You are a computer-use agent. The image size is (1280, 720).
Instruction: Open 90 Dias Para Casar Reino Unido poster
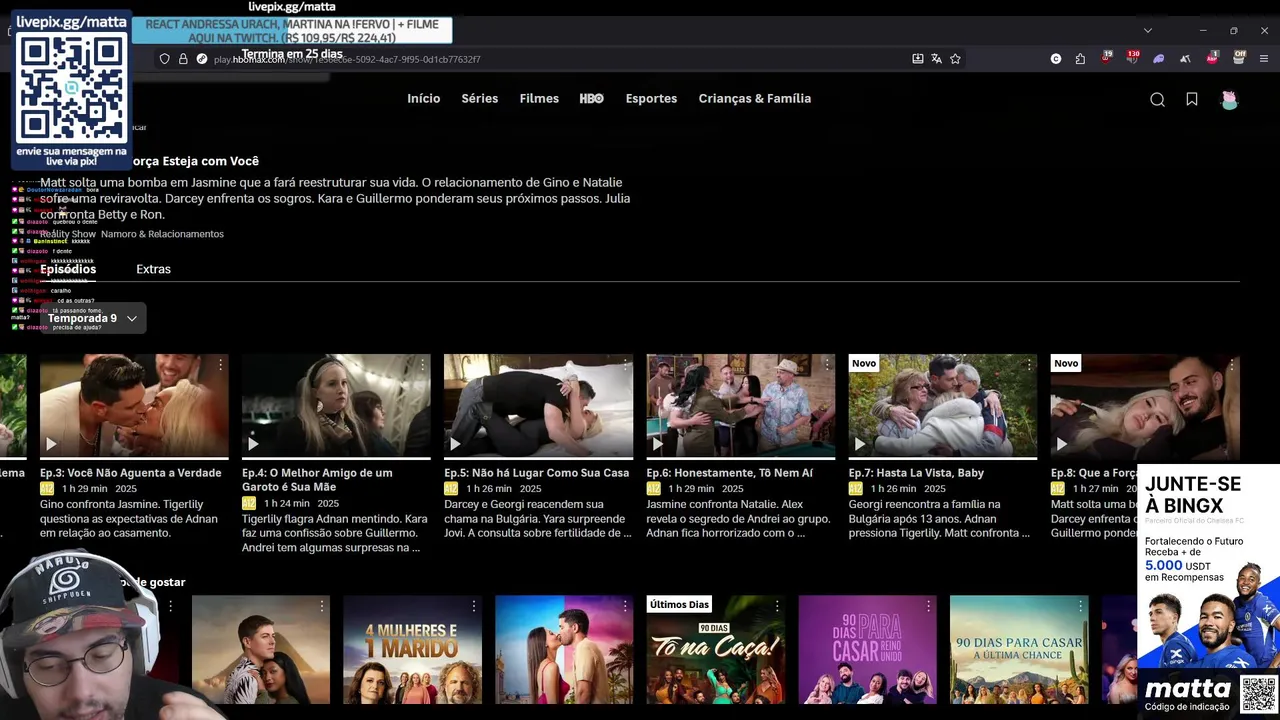click(867, 650)
